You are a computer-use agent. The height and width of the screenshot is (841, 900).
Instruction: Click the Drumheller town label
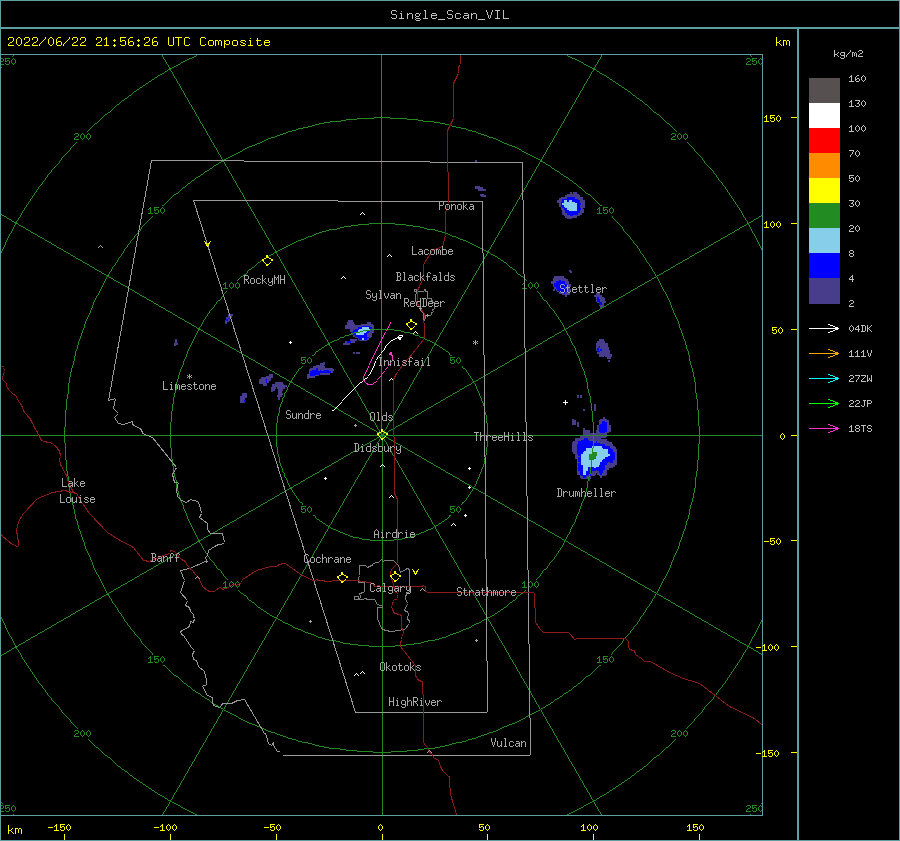(x=586, y=493)
